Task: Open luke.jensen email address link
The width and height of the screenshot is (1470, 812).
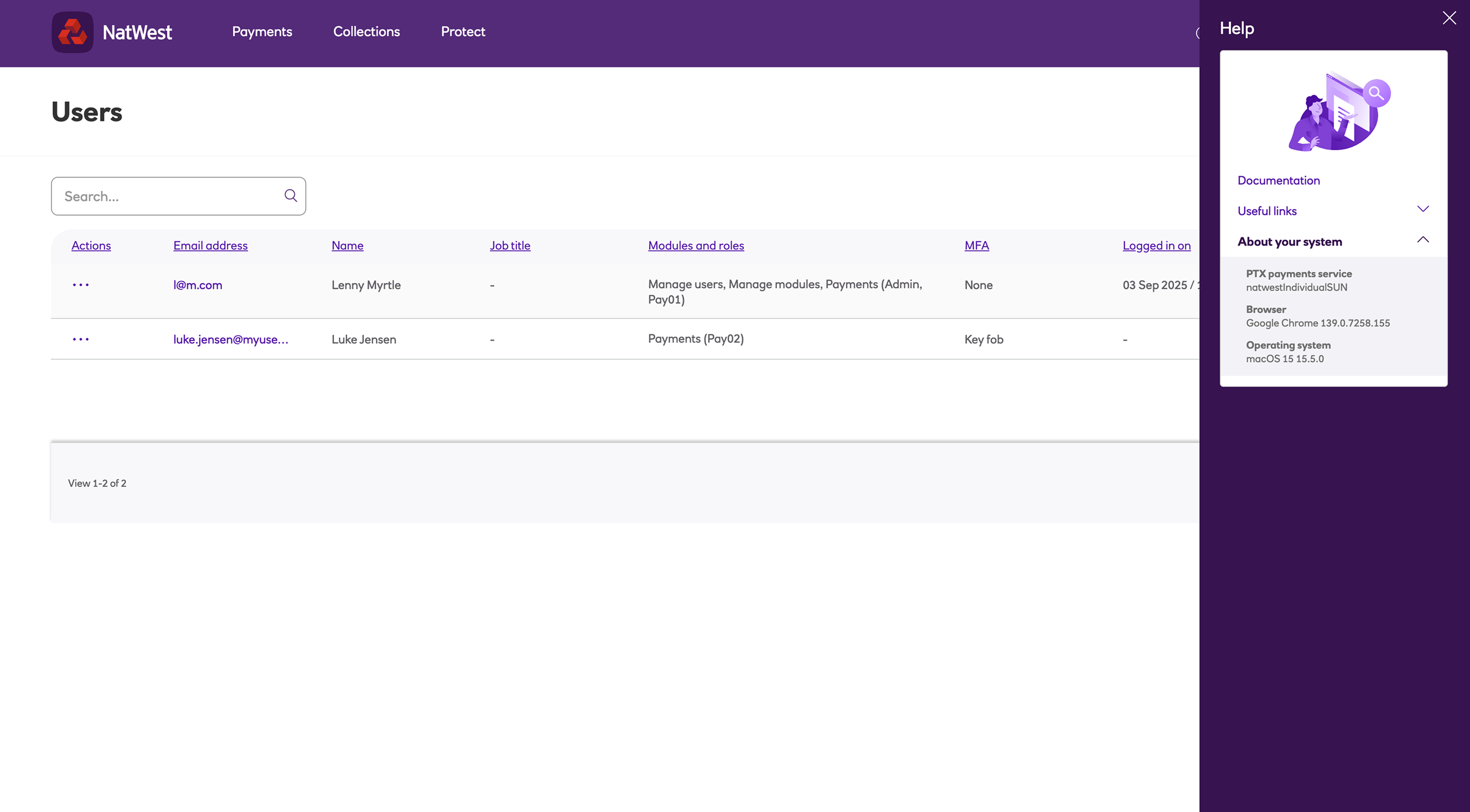Action: pos(231,339)
